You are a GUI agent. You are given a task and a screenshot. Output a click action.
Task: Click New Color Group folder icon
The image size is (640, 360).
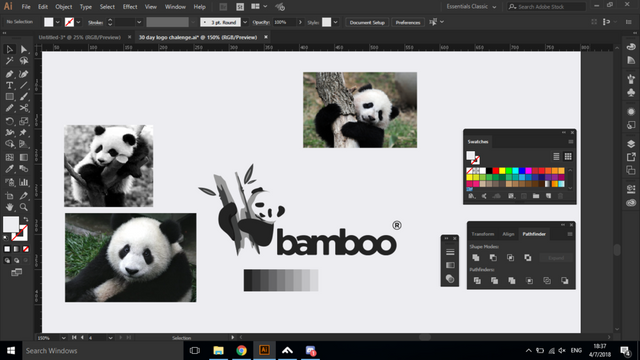[536, 196]
